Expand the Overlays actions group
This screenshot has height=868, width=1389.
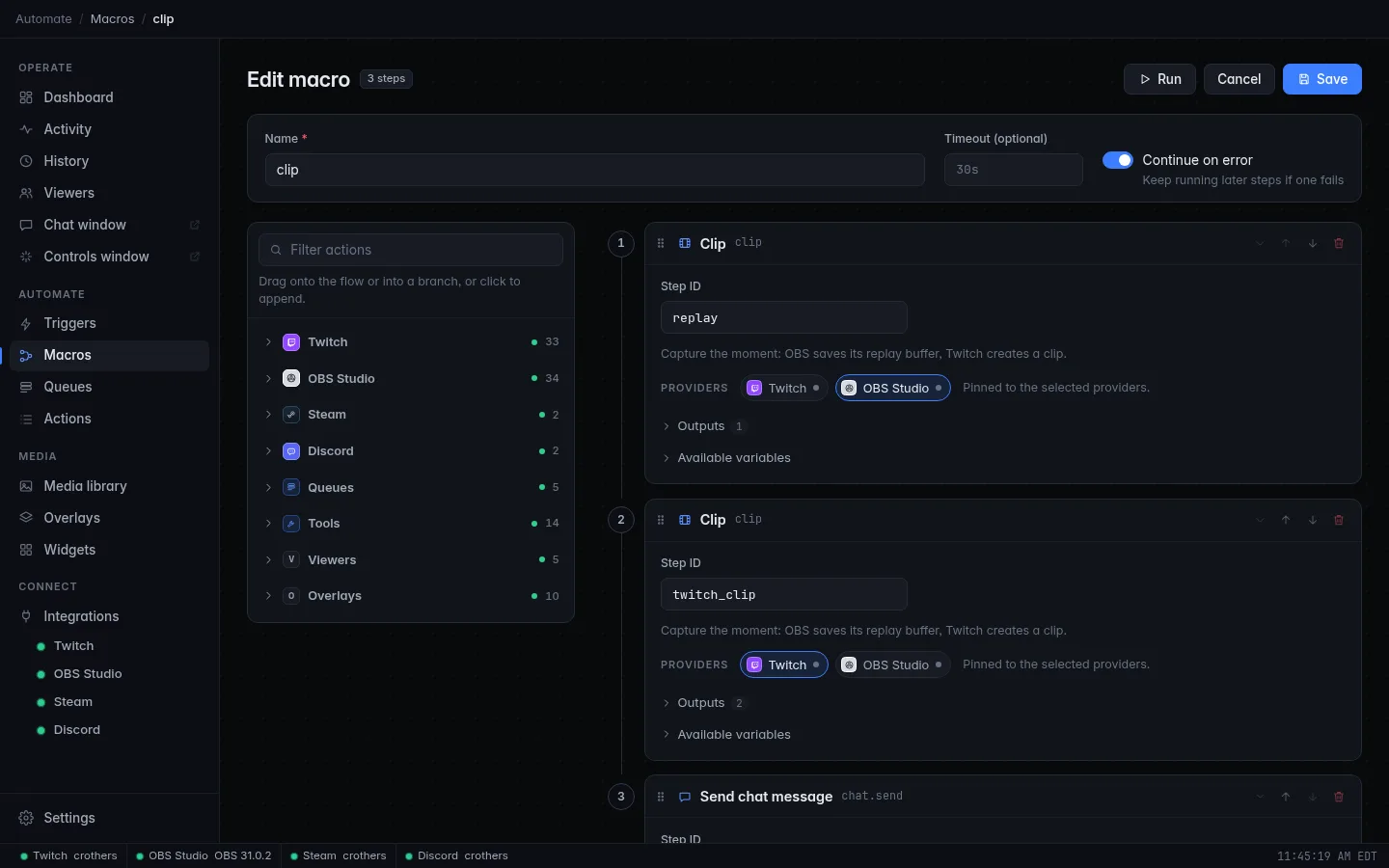[x=411, y=596]
